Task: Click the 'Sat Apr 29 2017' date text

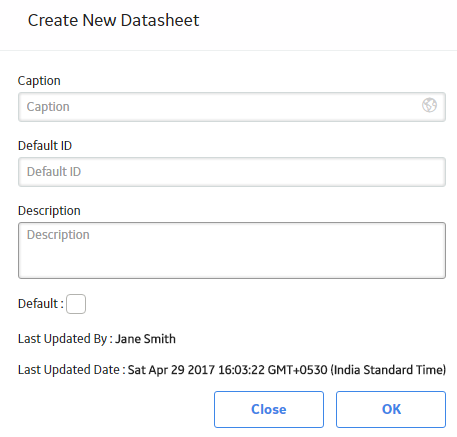Action: pyautogui.click(x=171, y=370)
